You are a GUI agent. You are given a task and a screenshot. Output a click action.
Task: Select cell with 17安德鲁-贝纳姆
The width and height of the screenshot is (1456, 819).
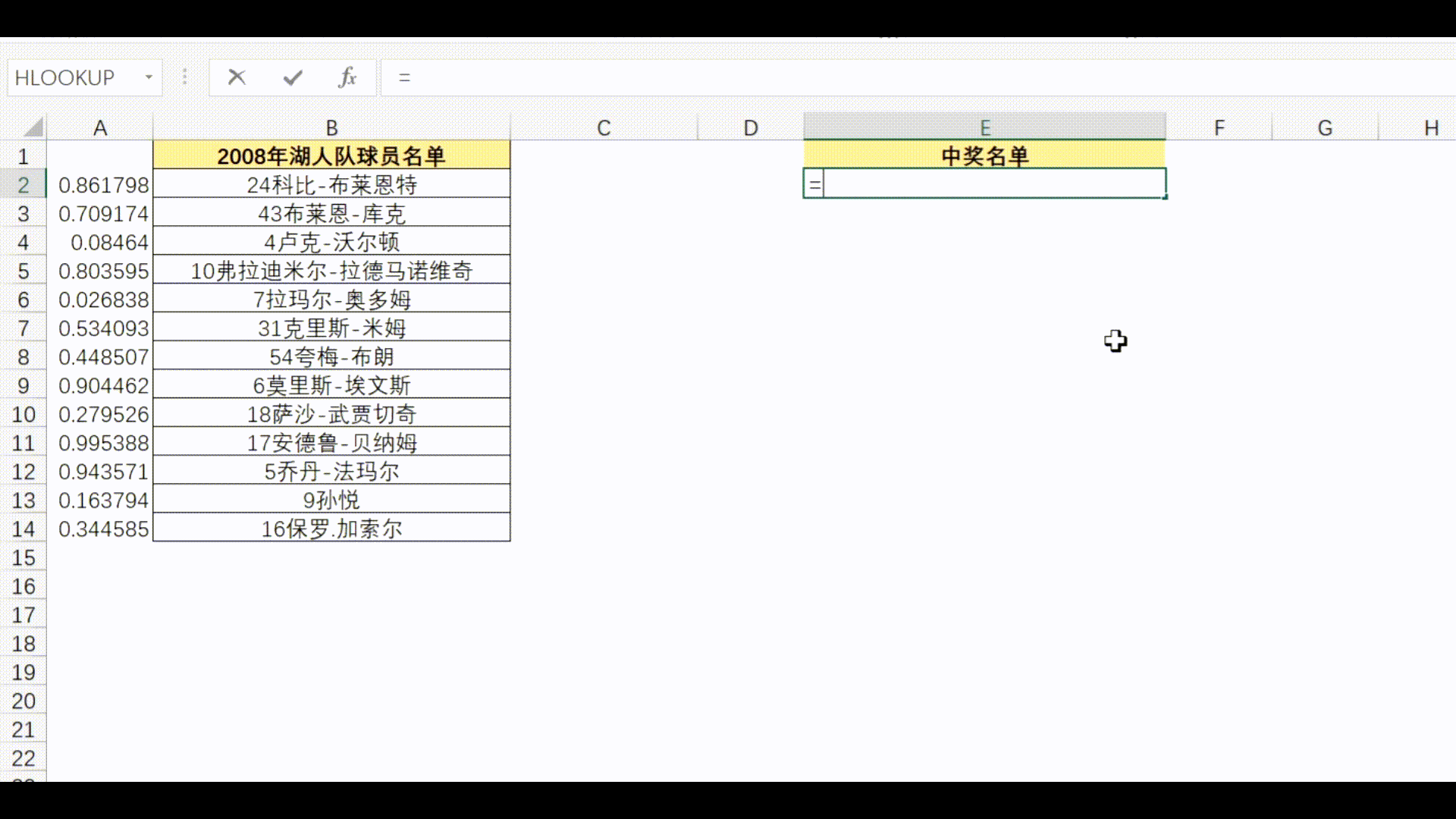click(x=331, y=443)
